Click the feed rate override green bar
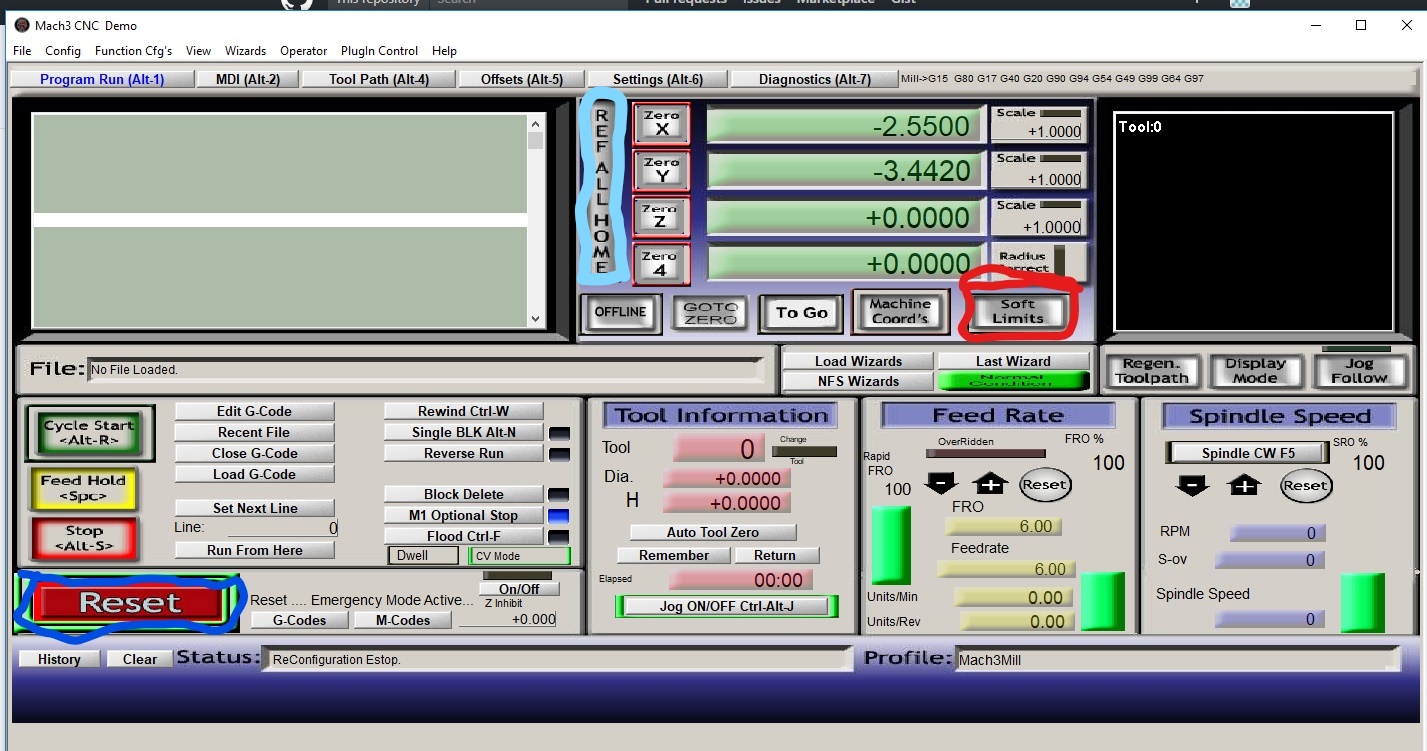The width and height of the screenshot is (1427, 751). pyautogui.click(x=891, y=545)
